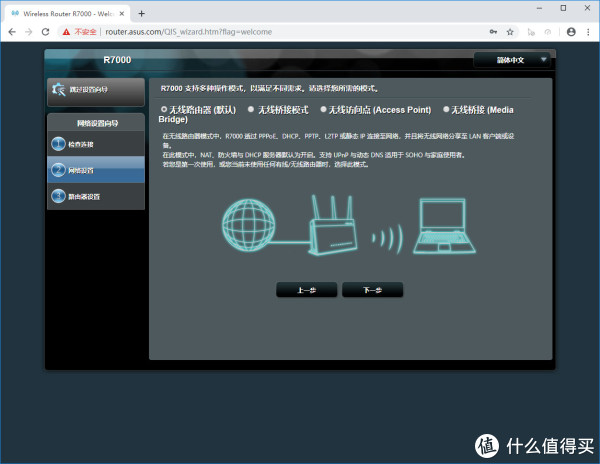Maximize the browser window
This screenshot has height=464, width=600.
tap(563, 8)
